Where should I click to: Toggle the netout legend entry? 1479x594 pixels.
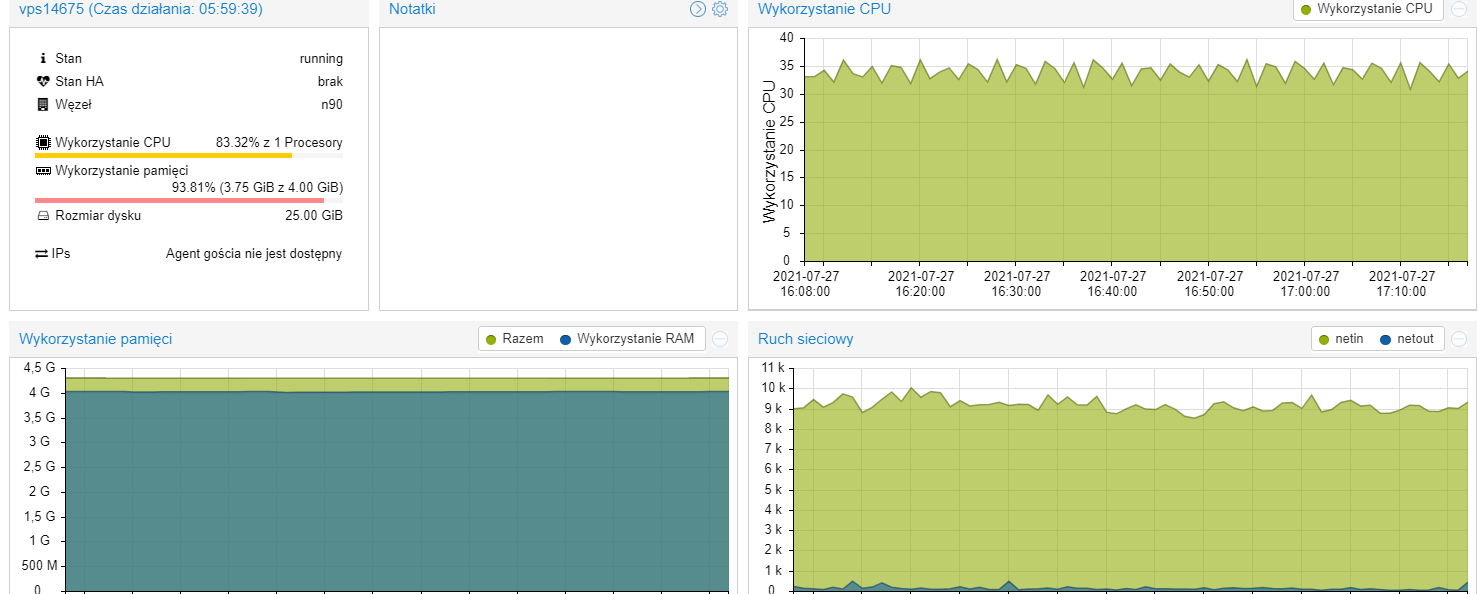[x=1406, y=339]
